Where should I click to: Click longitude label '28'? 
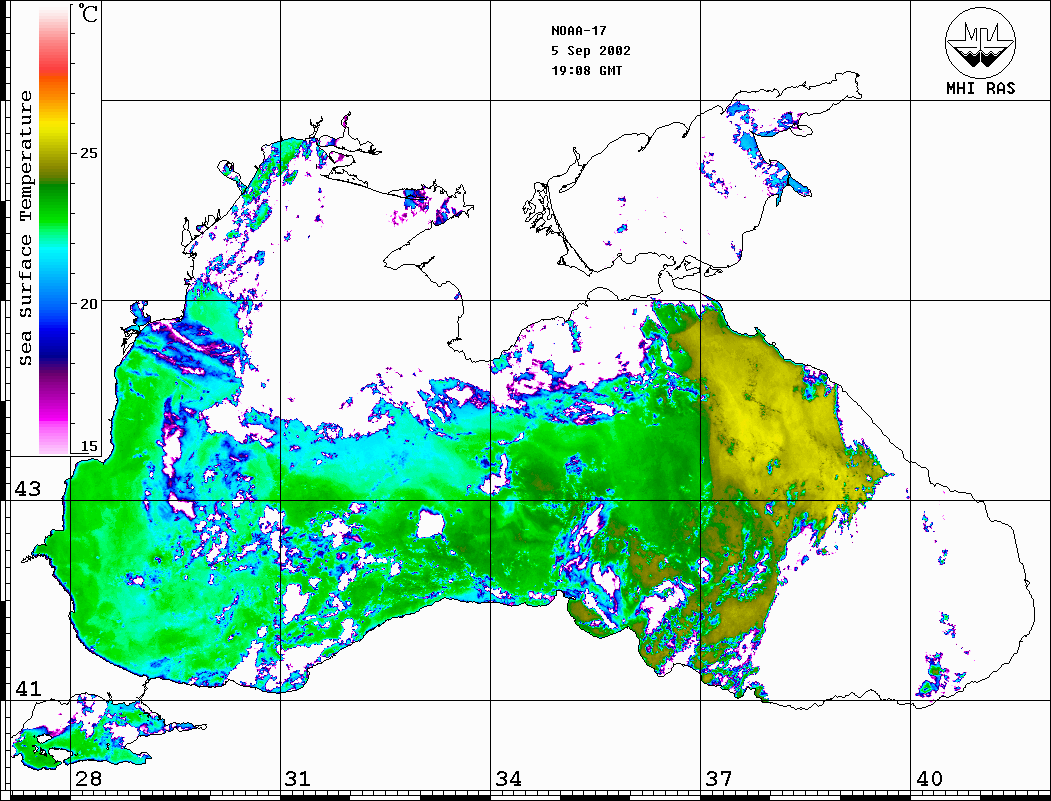pyautogui.click(x=88, y=779)
